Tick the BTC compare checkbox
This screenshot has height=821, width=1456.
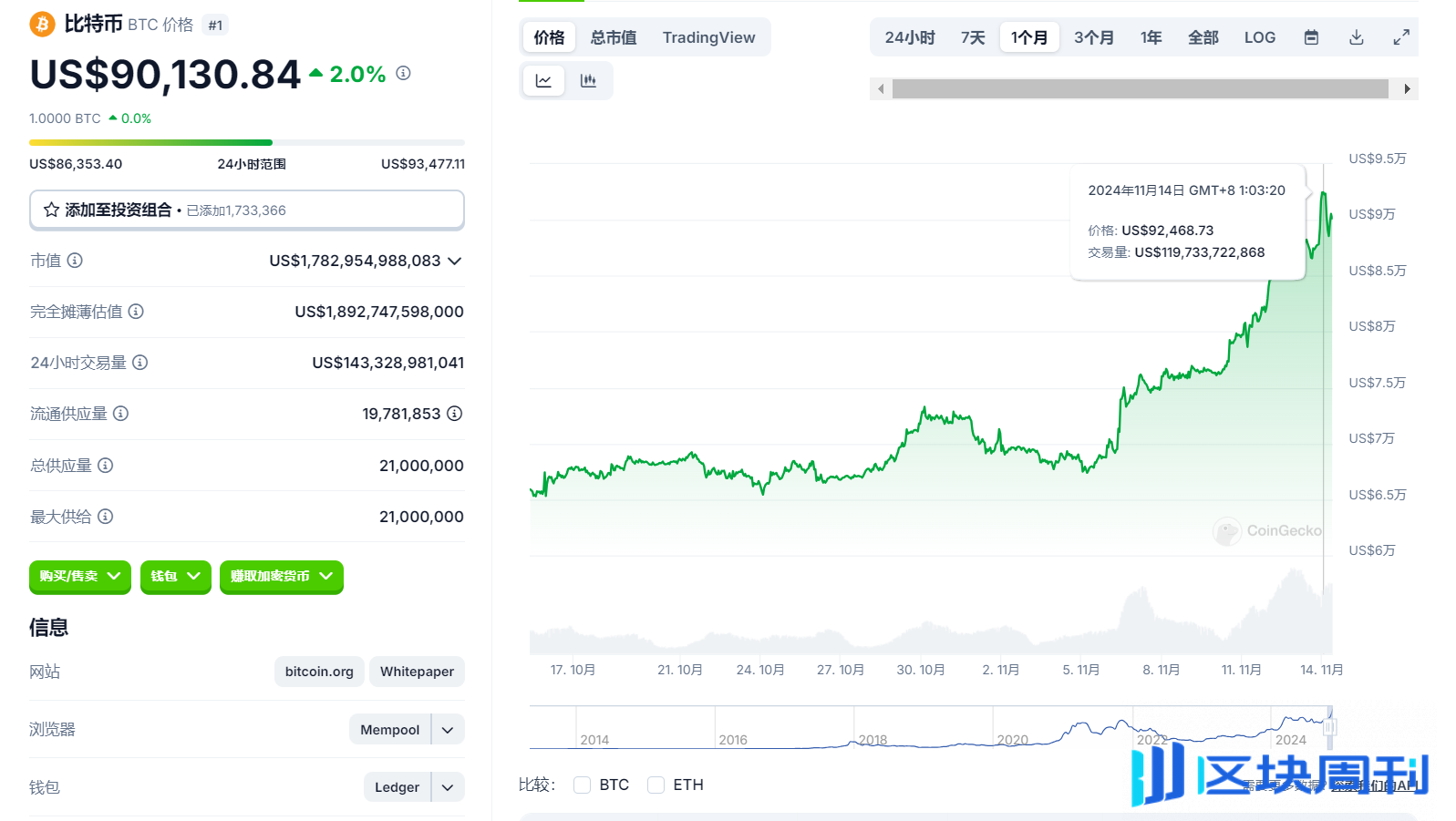click(582, 785)
